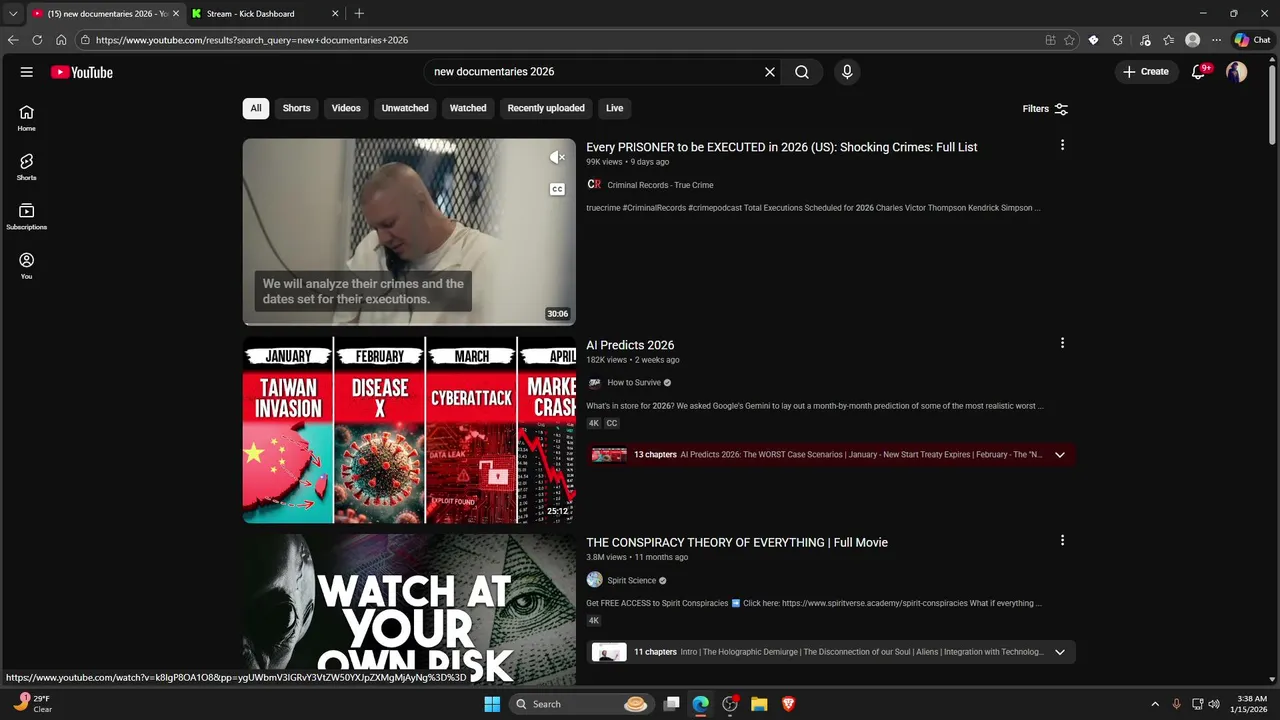Click the AI Predicts 2026 thumbnail
The height and width of the screenshot is (720, 1280).
coord(409,430)
